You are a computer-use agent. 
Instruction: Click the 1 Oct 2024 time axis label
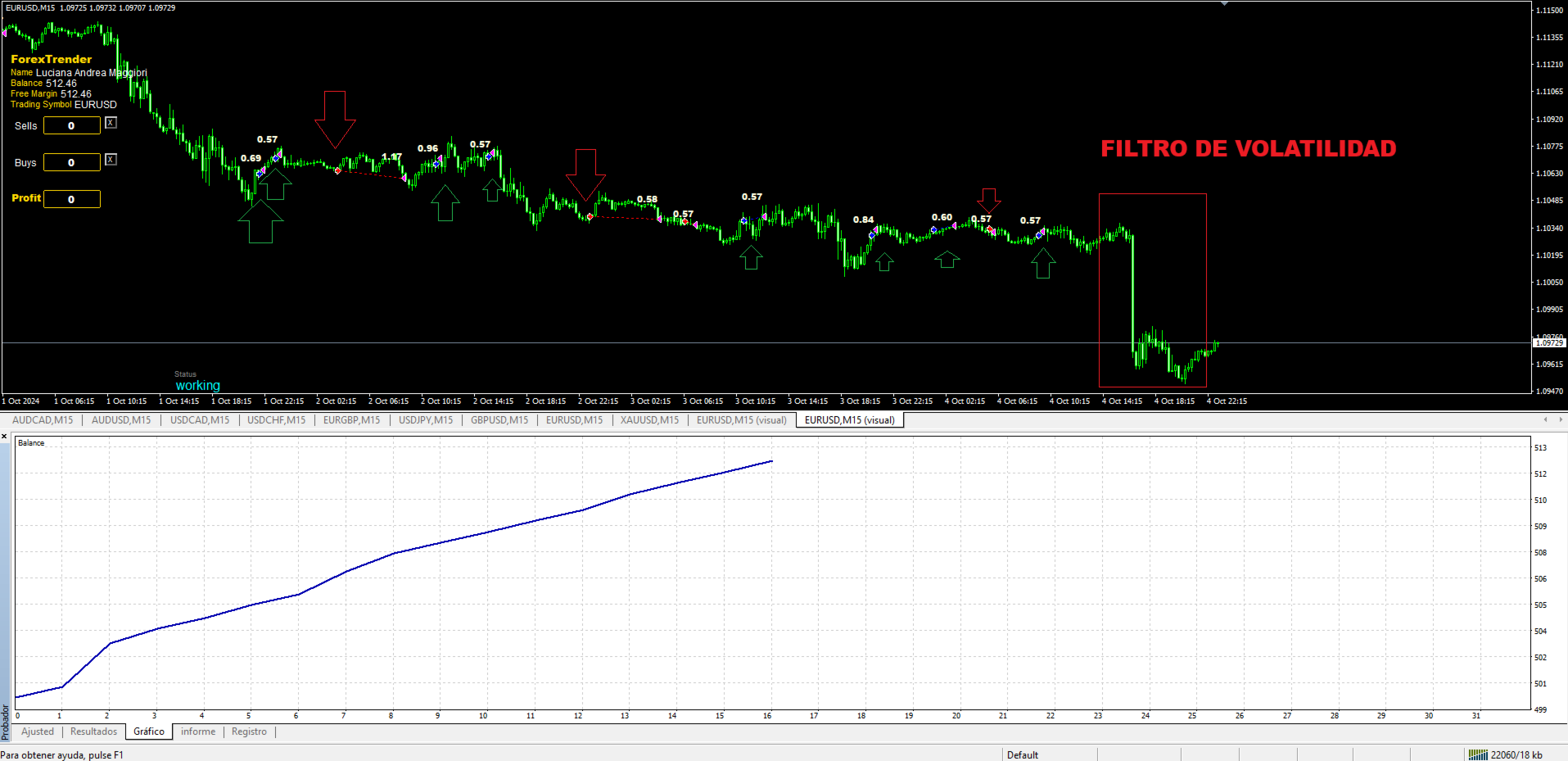pos(20,401)
